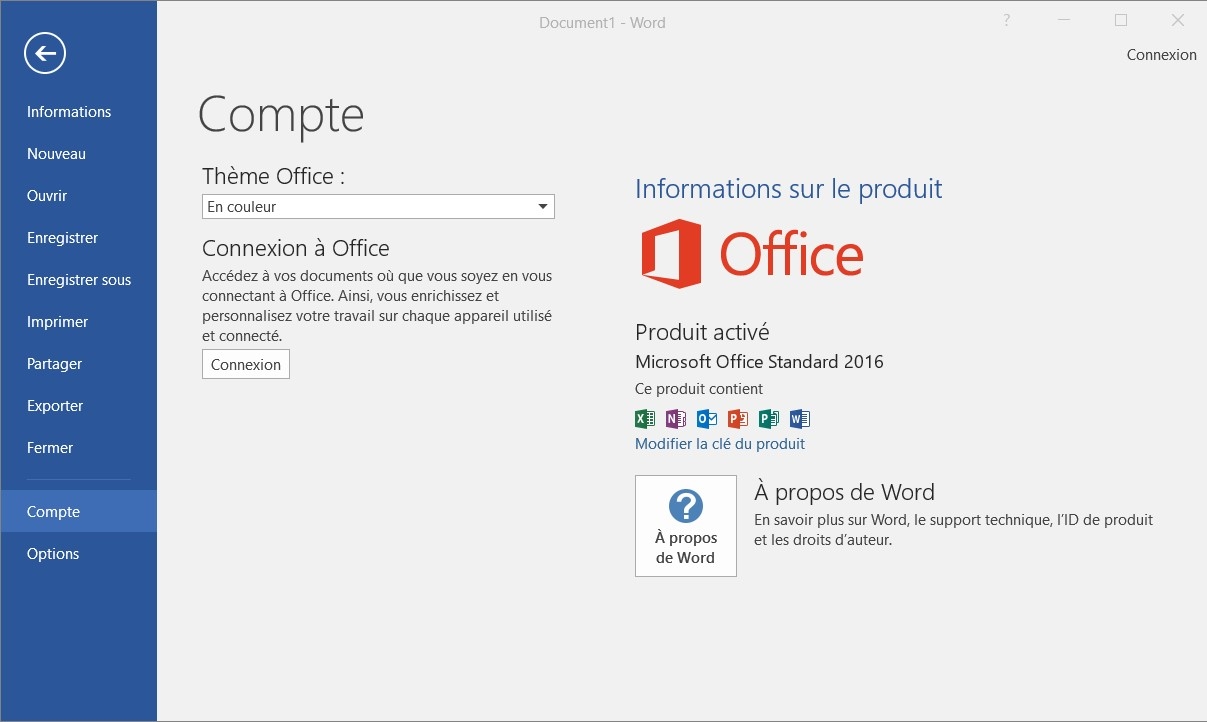Open the Thème Office dropdown

tap(378, 207)
